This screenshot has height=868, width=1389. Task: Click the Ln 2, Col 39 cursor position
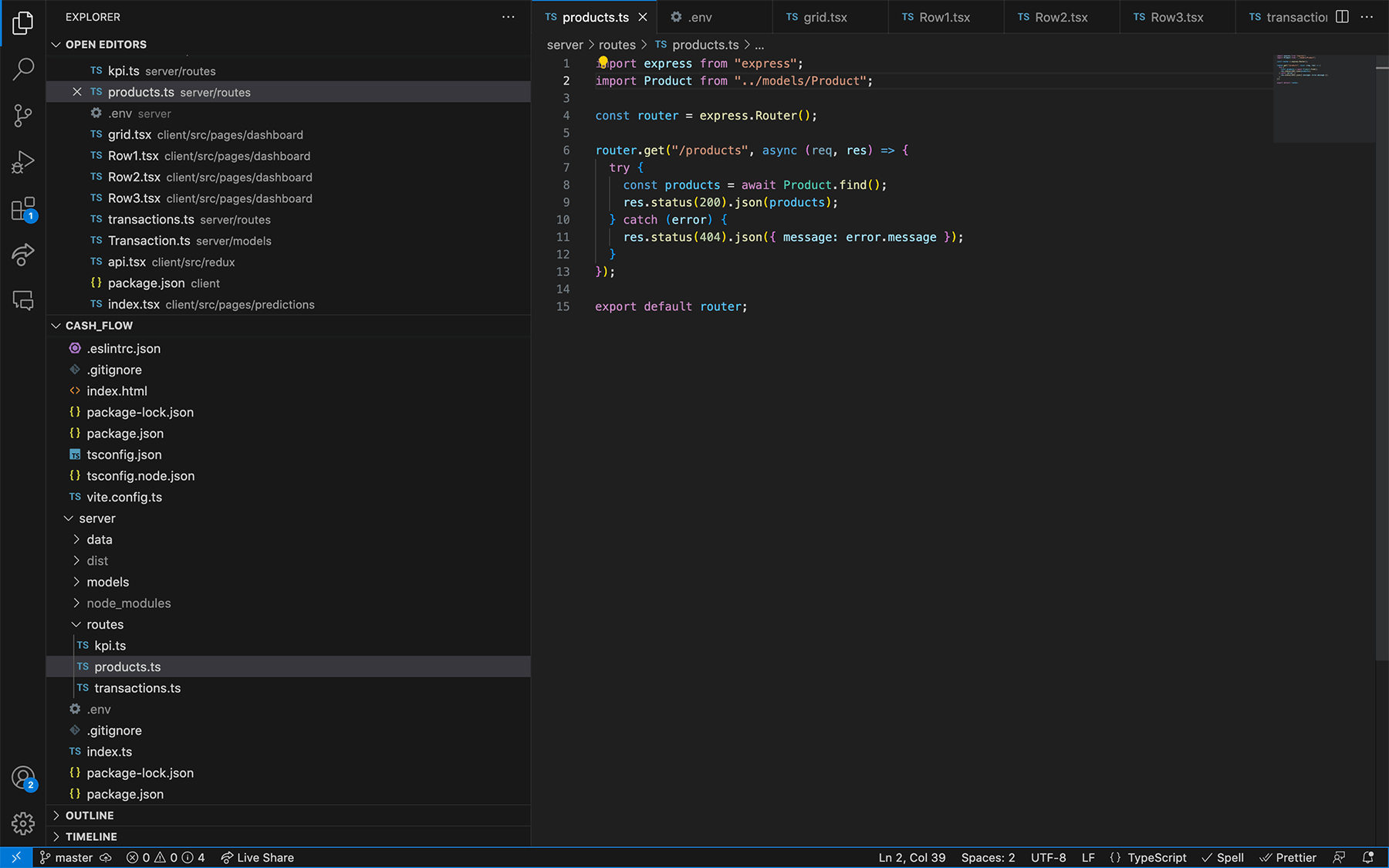(911, 857)
